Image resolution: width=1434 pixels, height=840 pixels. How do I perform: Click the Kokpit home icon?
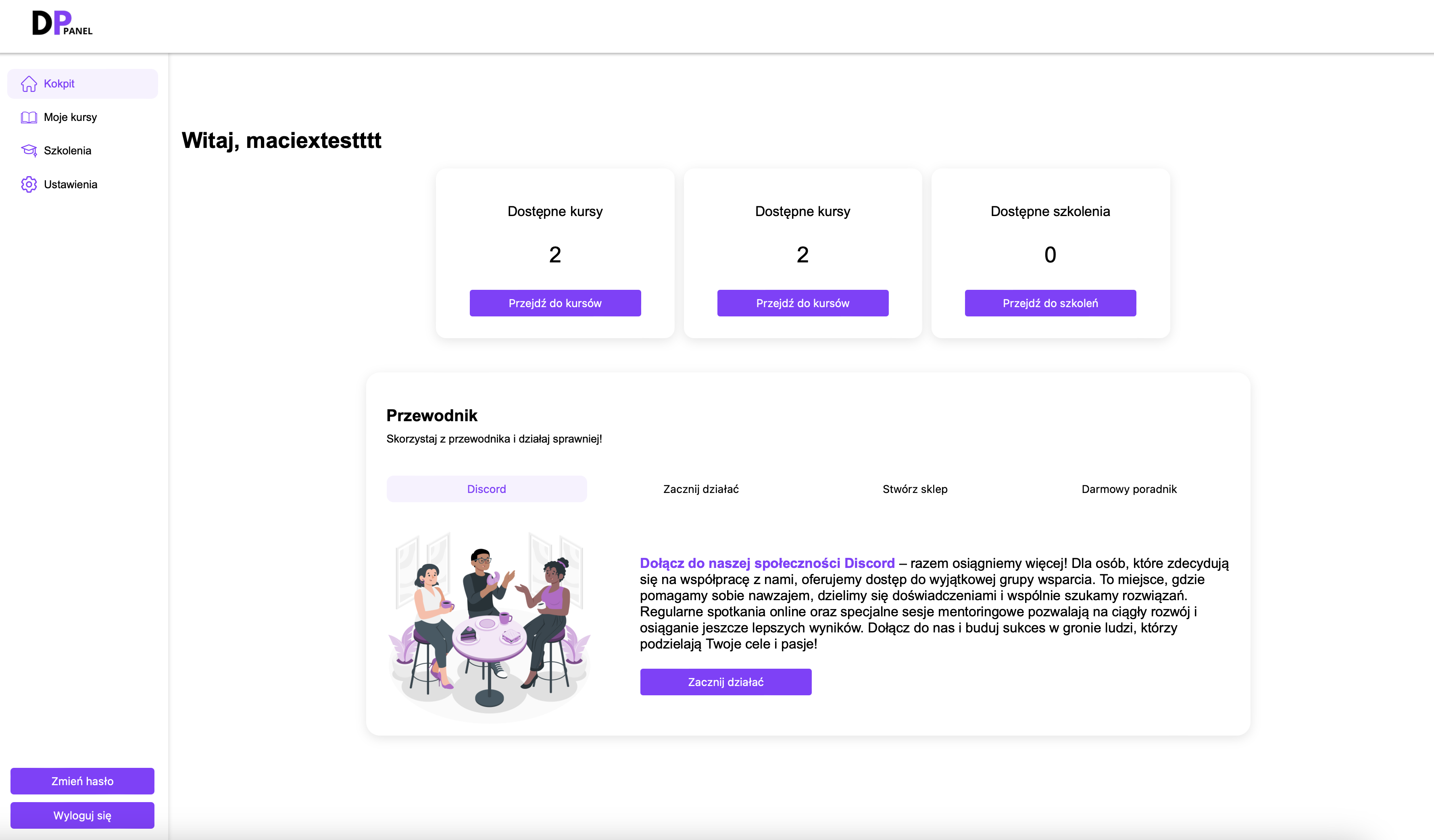29,83
